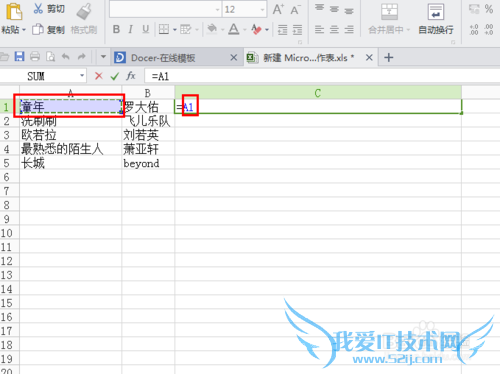Viewport: 500px width, 374px height.
Task: Cut selection with scissors icon
Action: pyautogui.click(x=38, y=9)
